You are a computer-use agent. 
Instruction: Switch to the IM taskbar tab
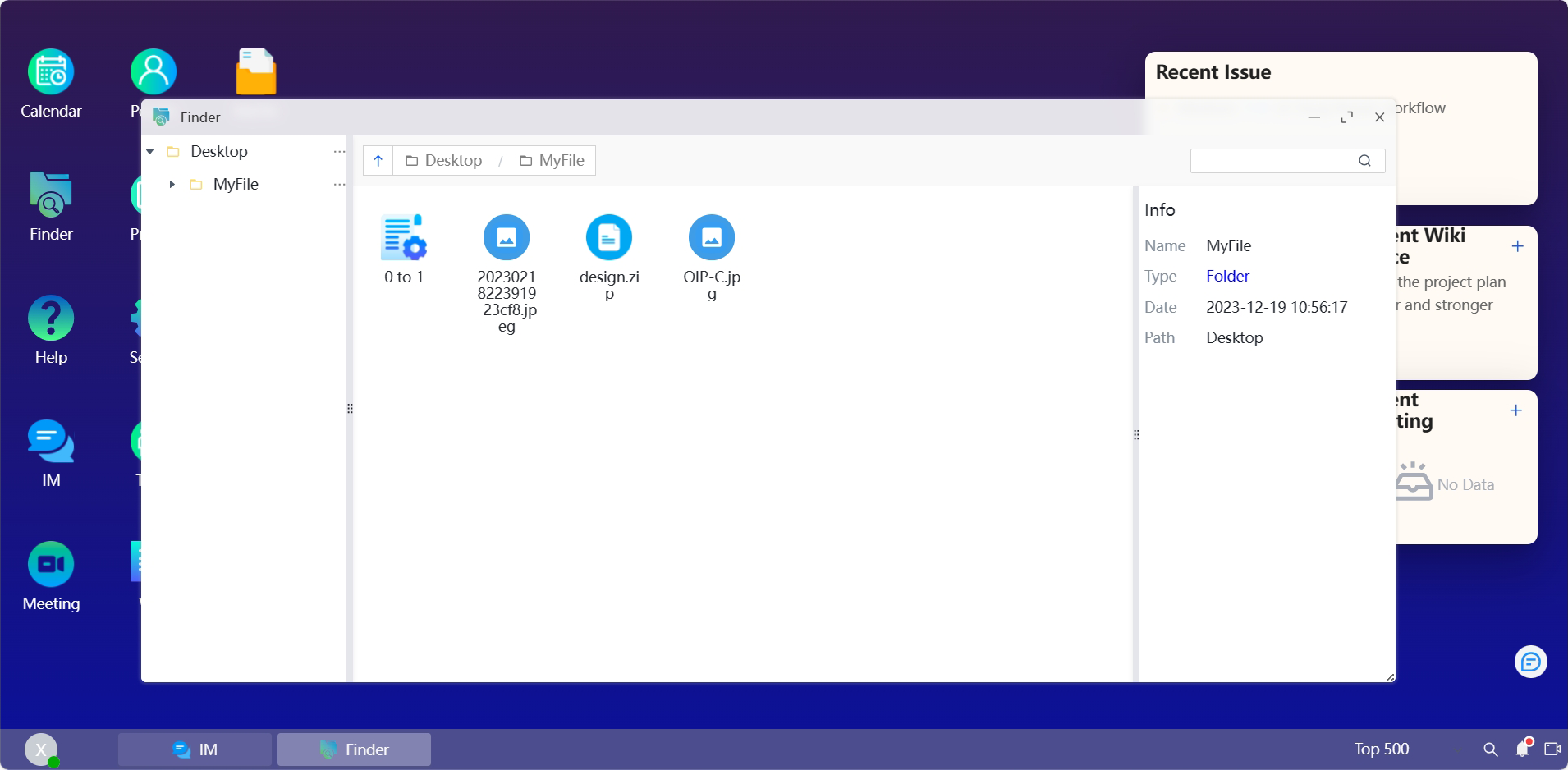point(195,749)
